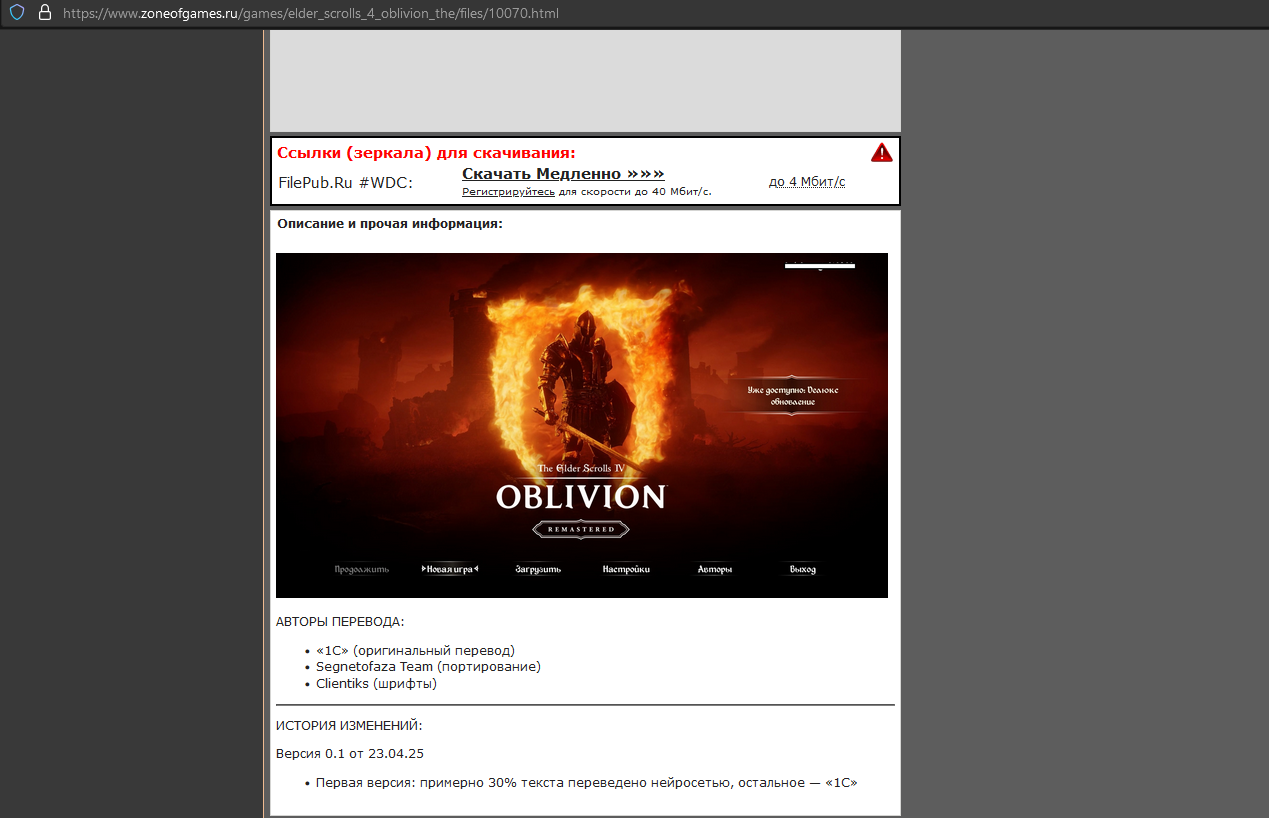Click the 'Регистрируйтесь' registration link

pos(508,191)
